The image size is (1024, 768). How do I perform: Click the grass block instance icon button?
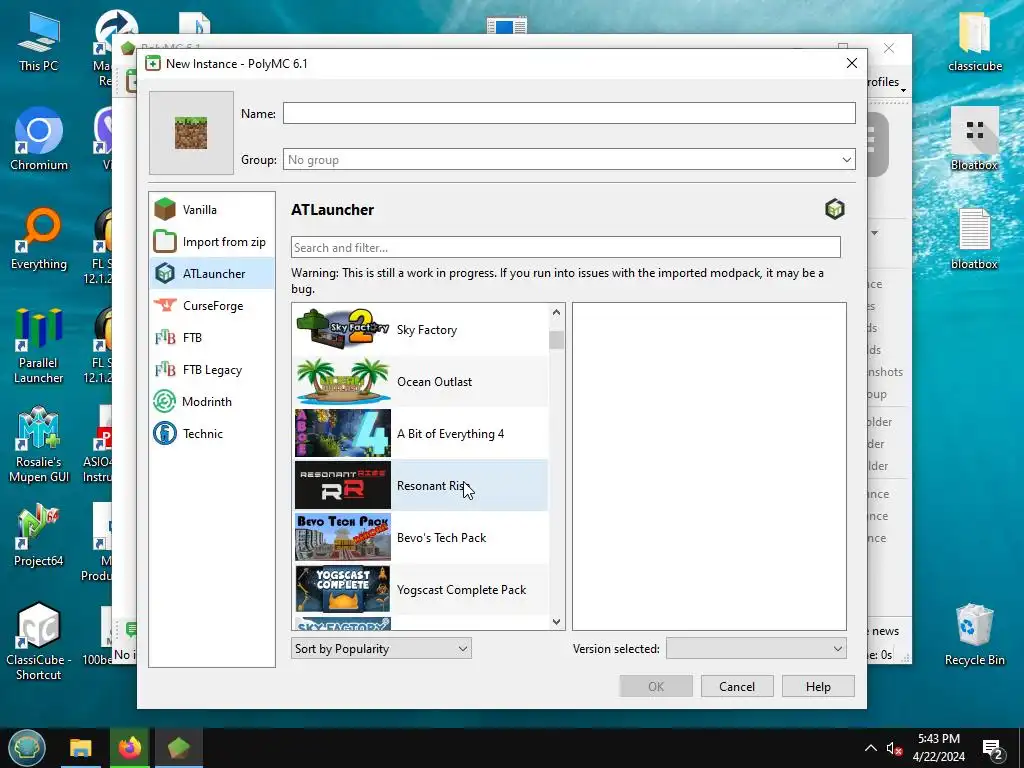click(191, 133)
